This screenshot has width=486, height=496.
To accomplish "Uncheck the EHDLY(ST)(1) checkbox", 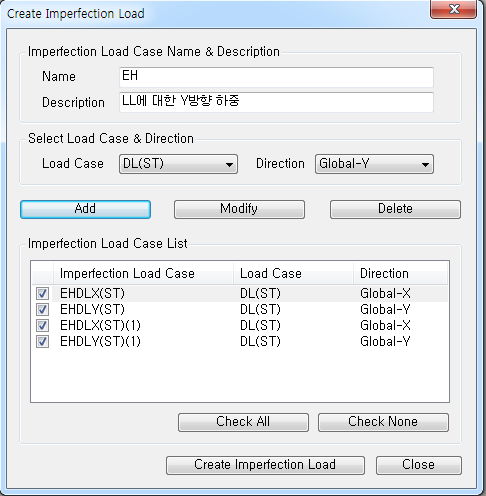I will (42, 342).
